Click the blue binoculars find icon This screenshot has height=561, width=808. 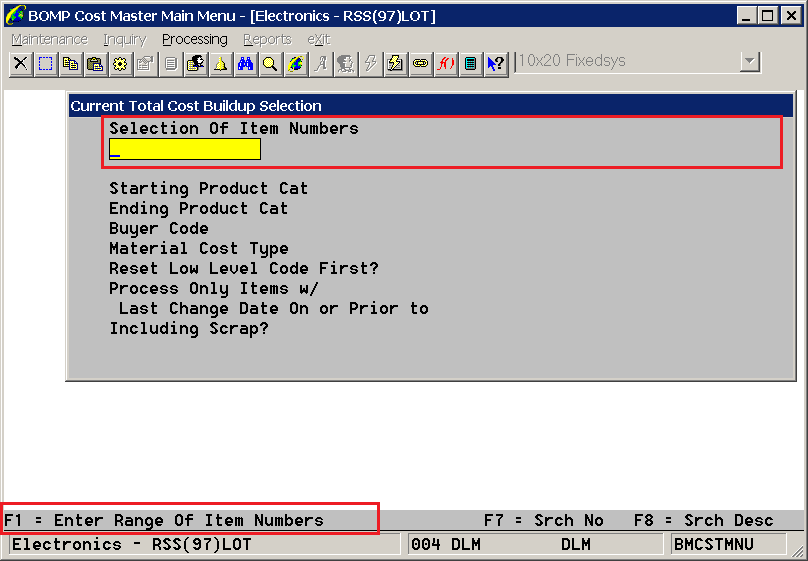coord(245,64)
